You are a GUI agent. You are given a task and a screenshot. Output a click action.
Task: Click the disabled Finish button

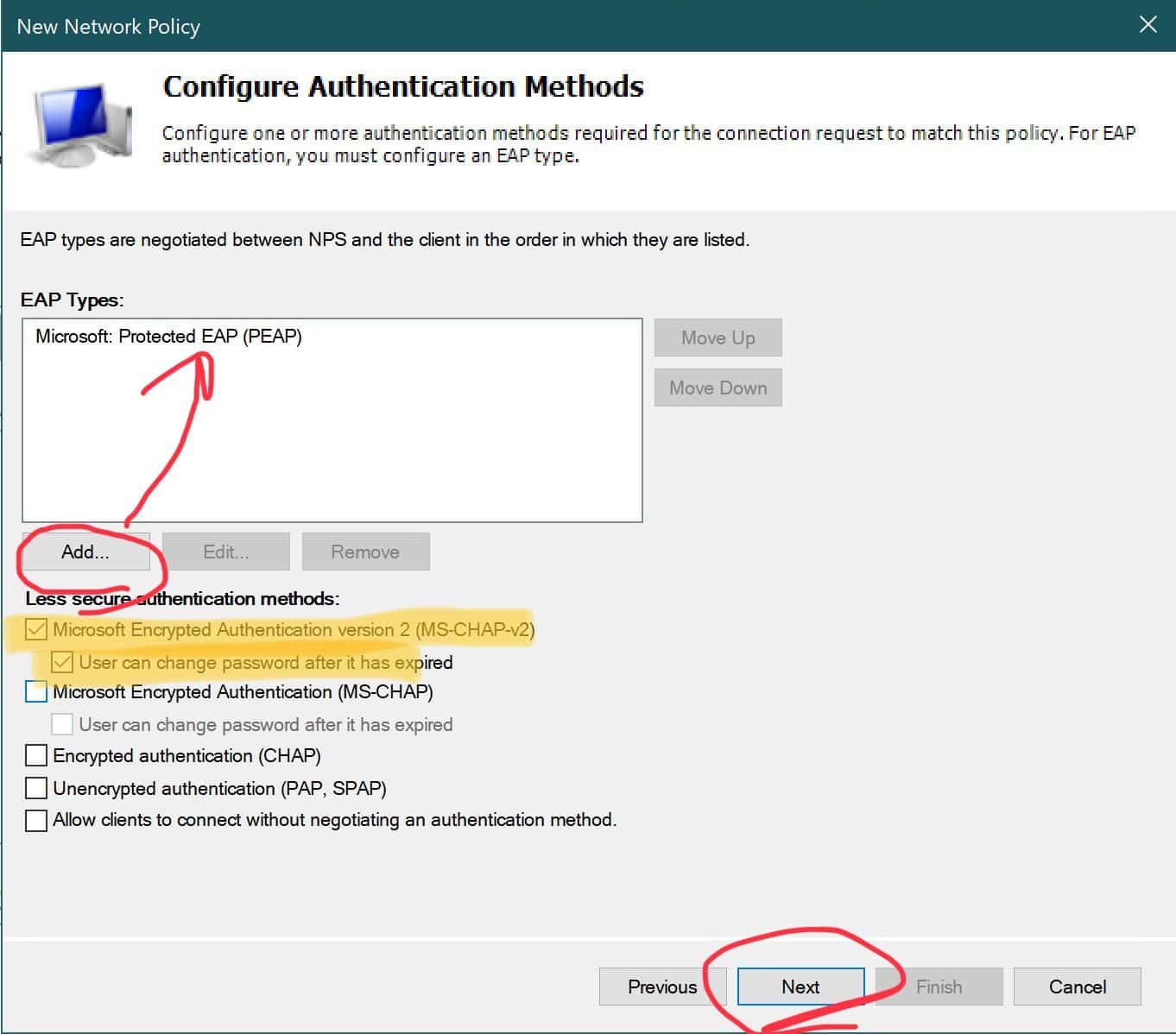coord(939,987)
